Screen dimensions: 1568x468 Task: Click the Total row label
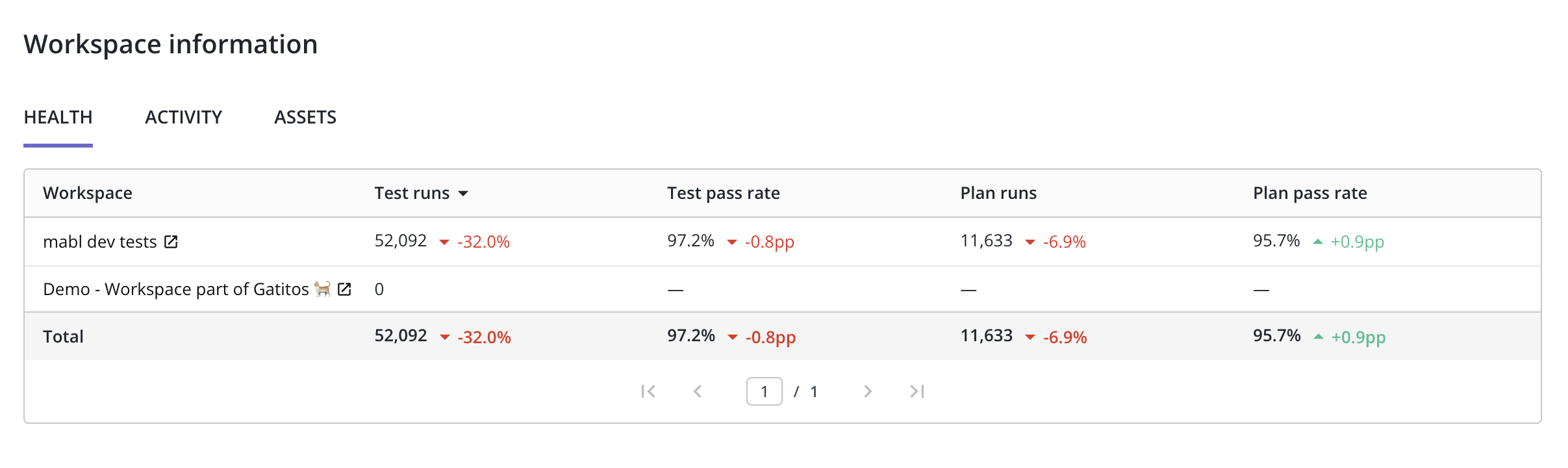[x=63, y=337]
